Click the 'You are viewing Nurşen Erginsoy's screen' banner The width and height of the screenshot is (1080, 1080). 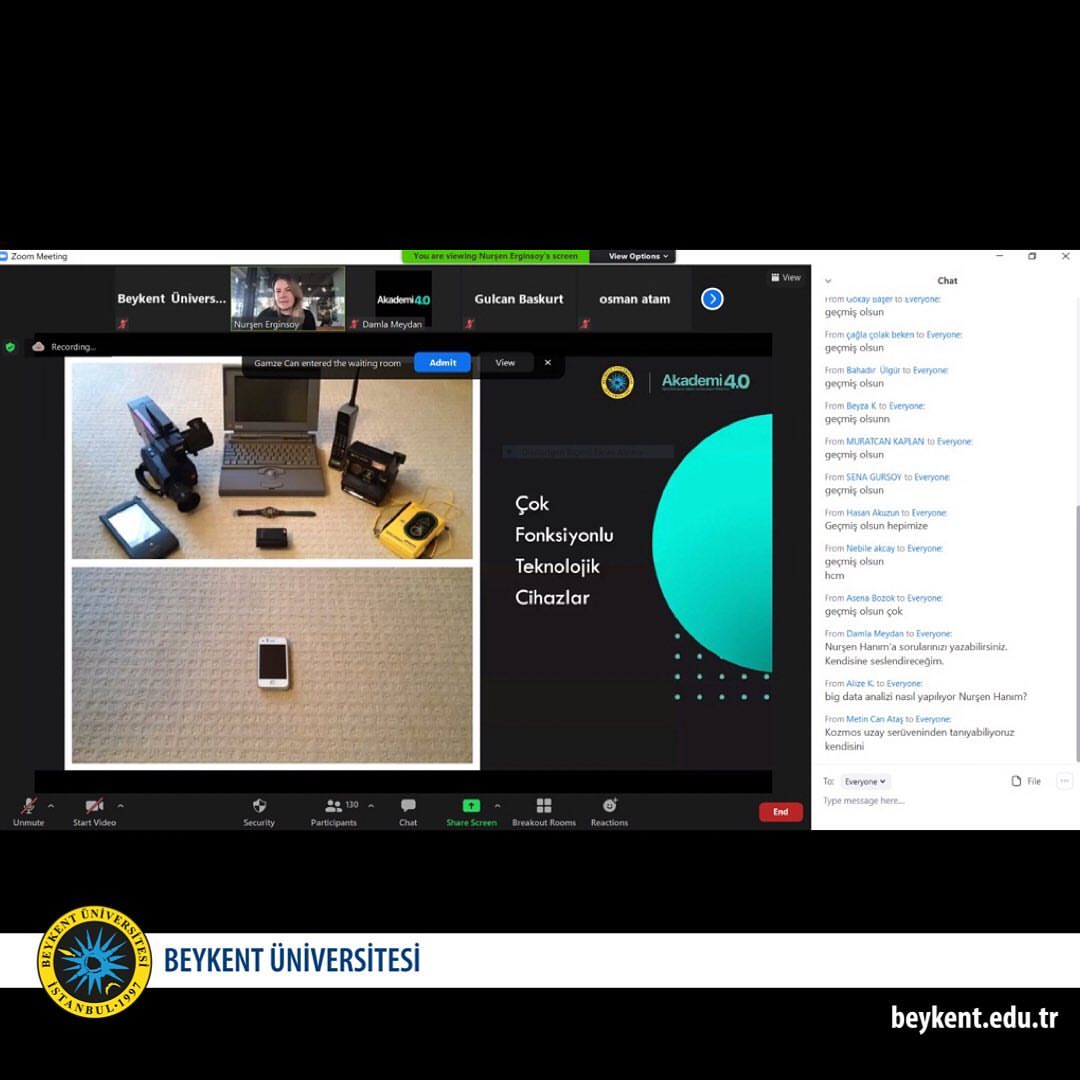[495, 256]
